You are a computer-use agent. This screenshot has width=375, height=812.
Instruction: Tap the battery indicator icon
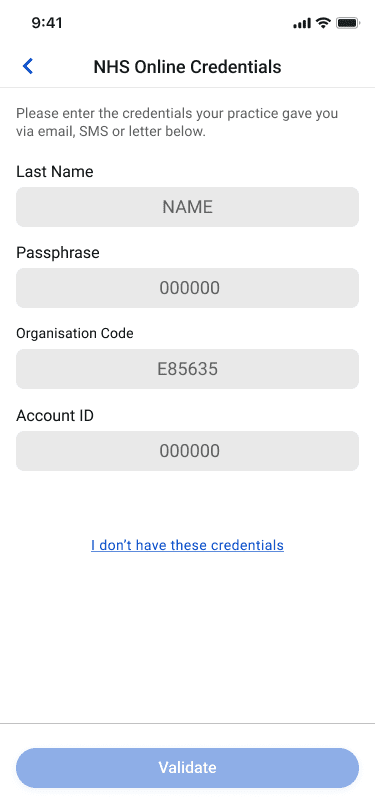coord(348,23)
